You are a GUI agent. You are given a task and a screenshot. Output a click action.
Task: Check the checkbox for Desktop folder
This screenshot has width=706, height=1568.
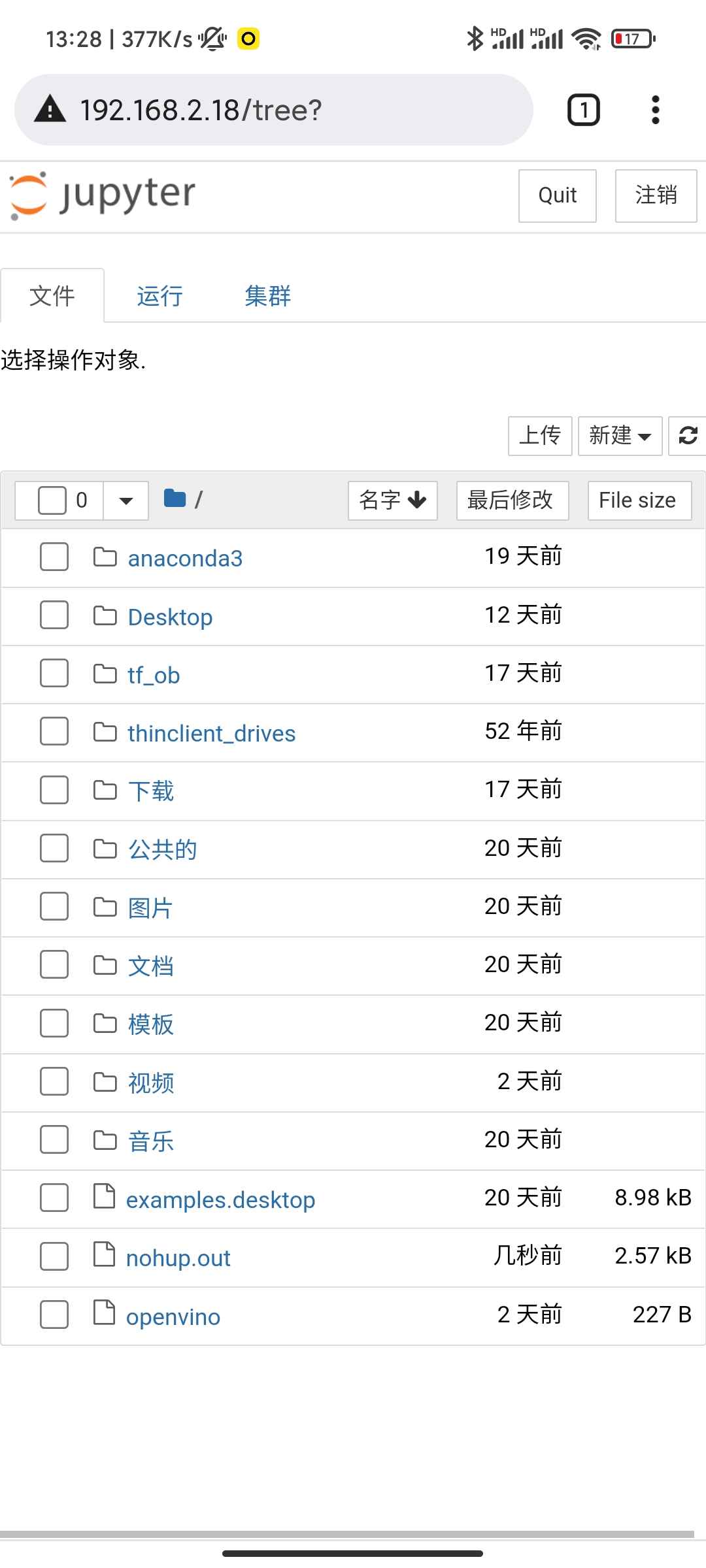point(54,614)
